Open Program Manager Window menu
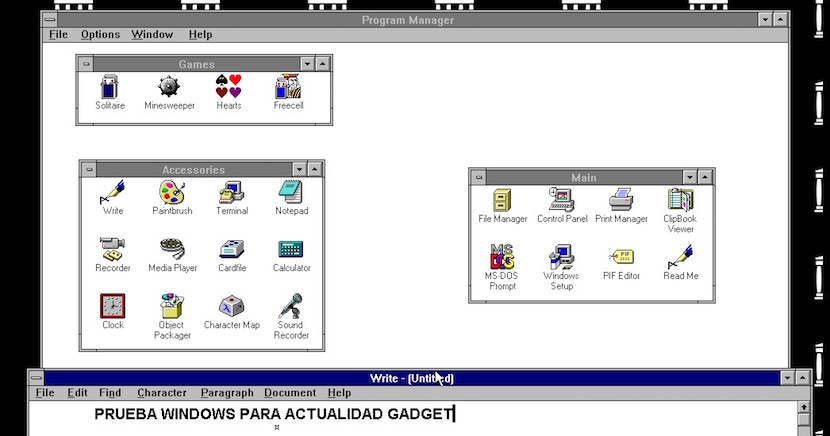This screenshot has height=436, width=830. pos(152,34)
